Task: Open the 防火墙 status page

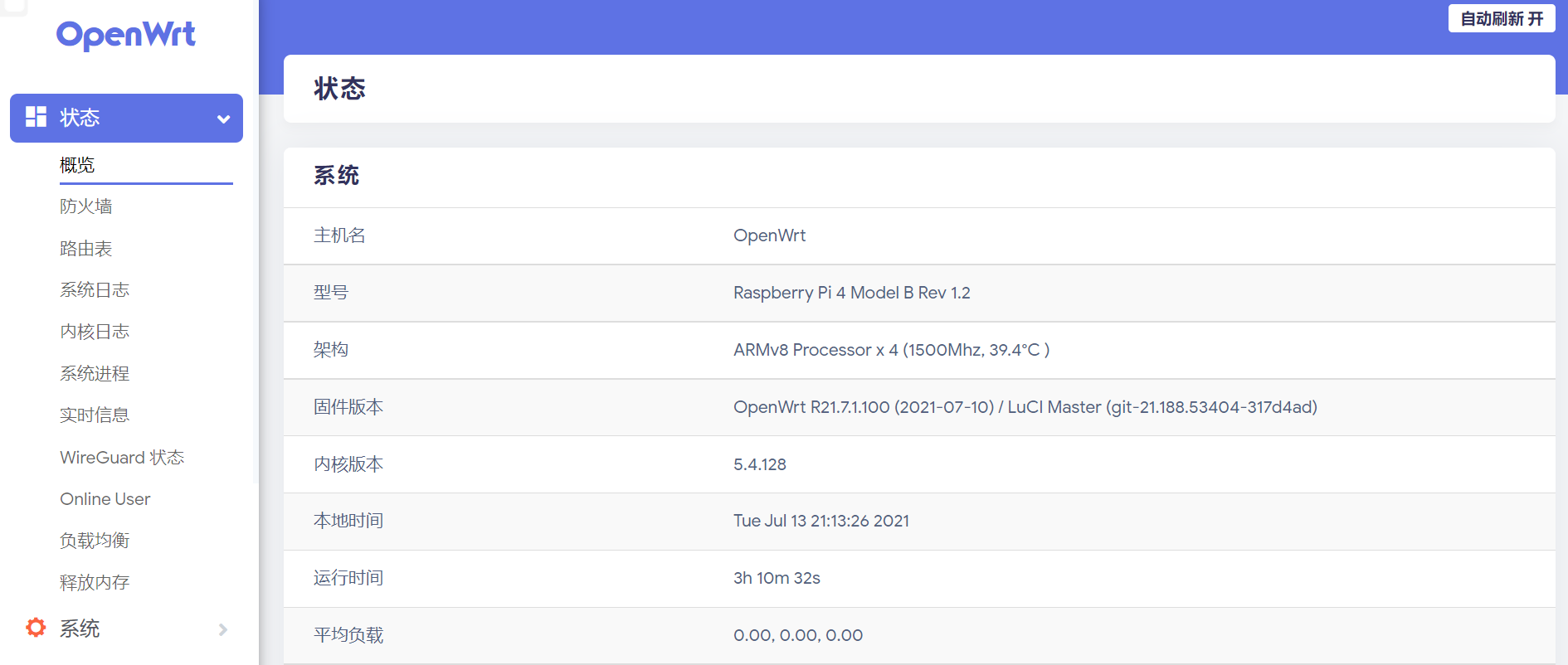Action: (x=86, y=206)
